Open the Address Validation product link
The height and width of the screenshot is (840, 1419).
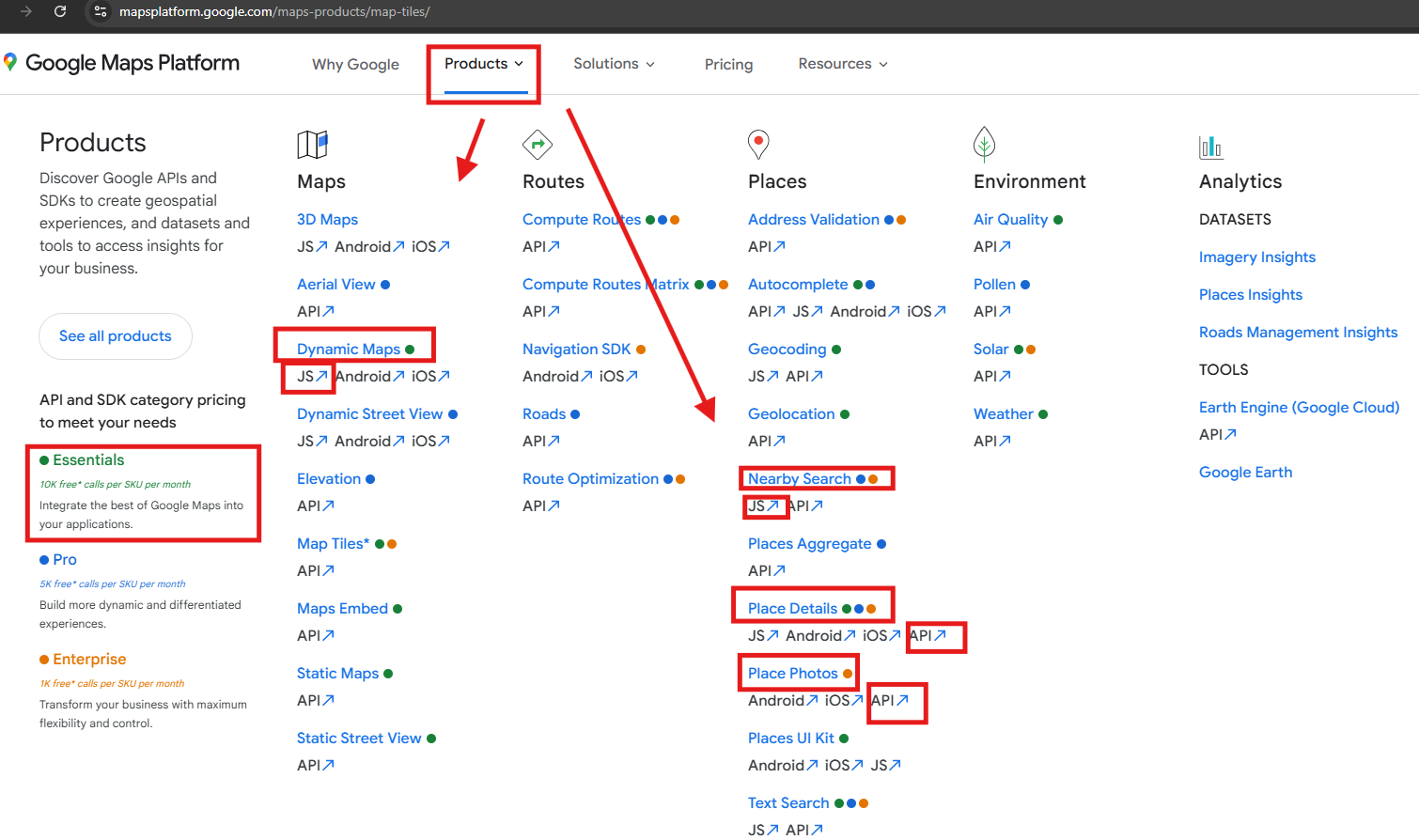814,219
